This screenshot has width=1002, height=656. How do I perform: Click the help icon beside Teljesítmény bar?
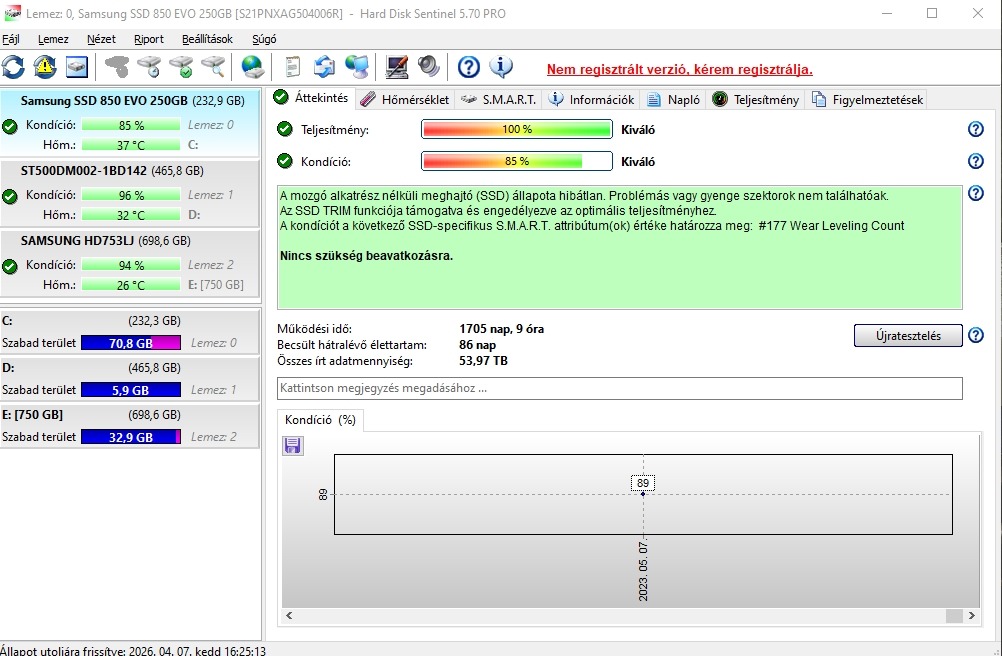[975, 130]
